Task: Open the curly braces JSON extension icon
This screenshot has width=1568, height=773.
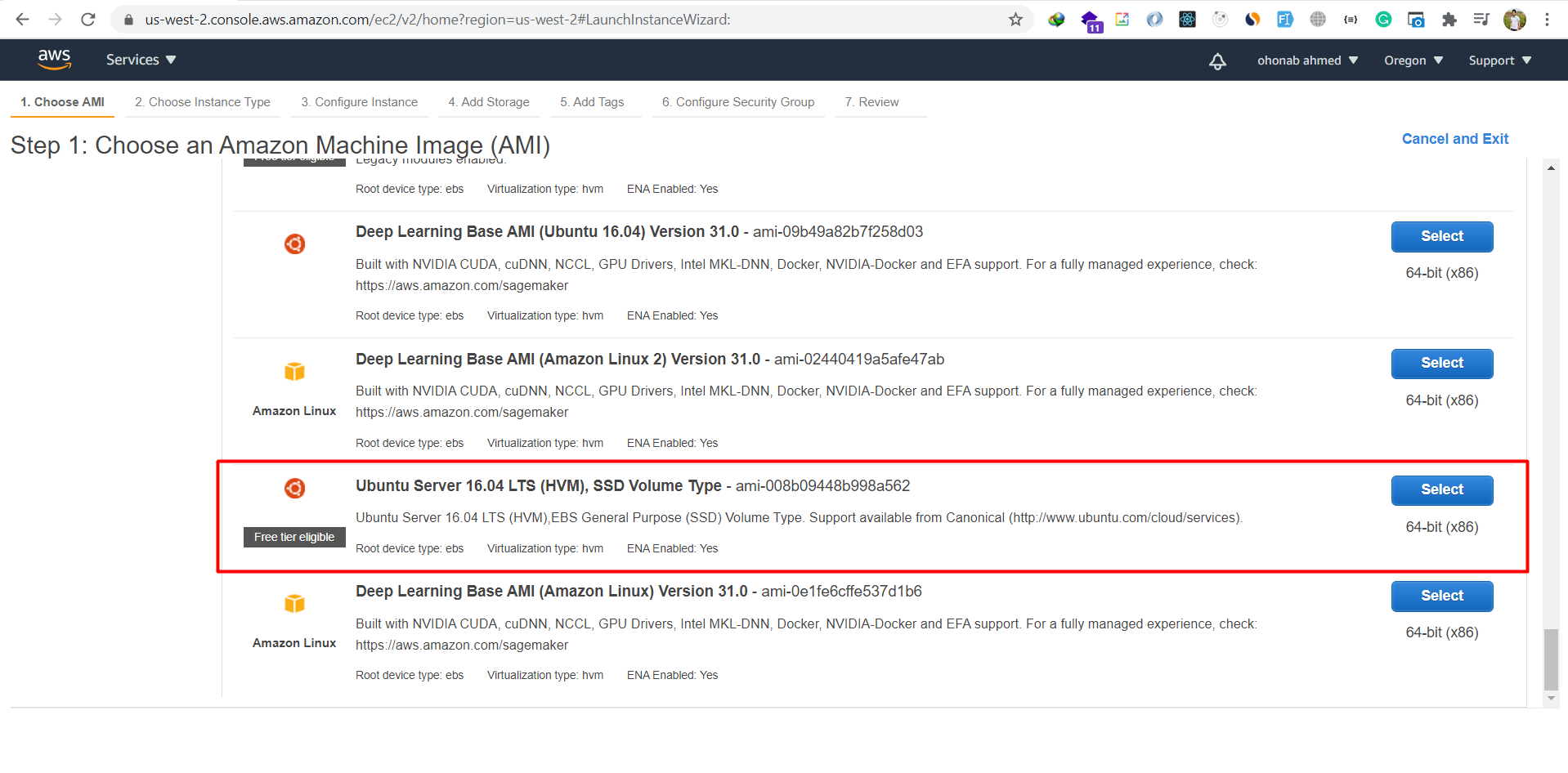Action: tap(1351, 20)
